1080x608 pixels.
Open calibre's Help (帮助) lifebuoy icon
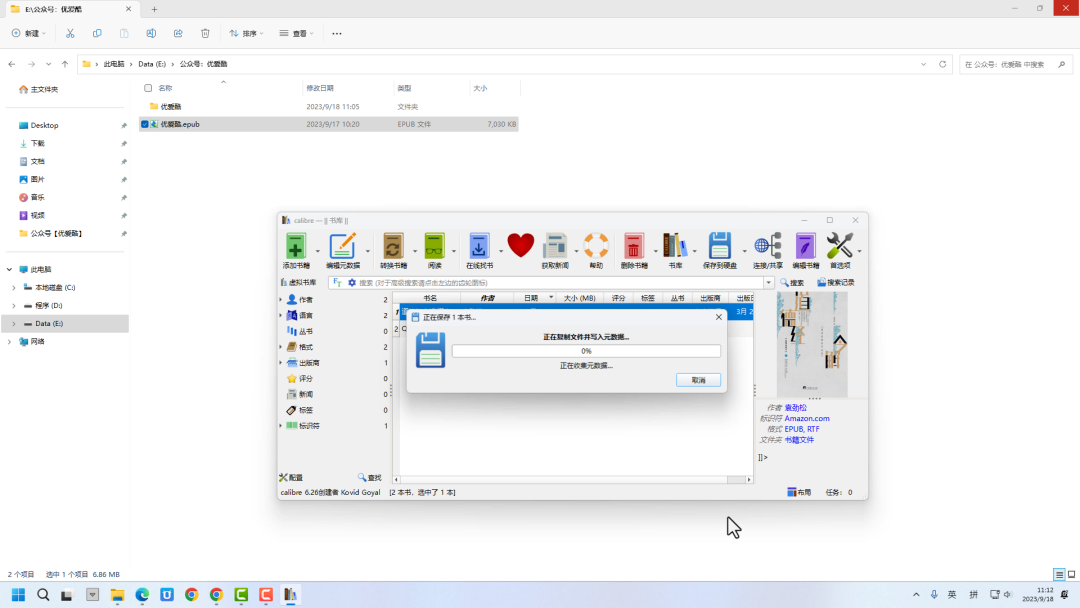pyautogui.click(x=596, y=247)
